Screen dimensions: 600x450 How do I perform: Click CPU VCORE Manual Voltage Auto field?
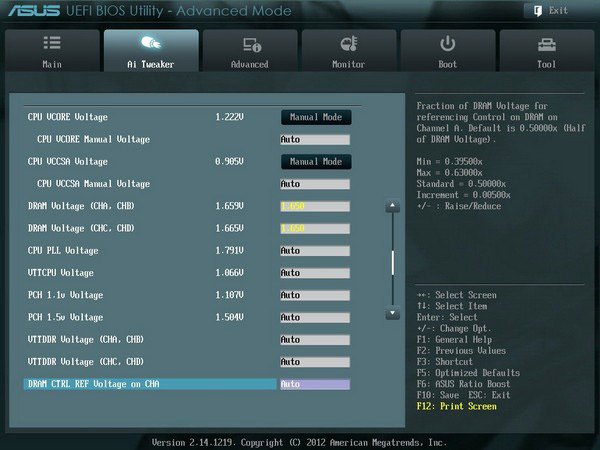pos(315,139)
